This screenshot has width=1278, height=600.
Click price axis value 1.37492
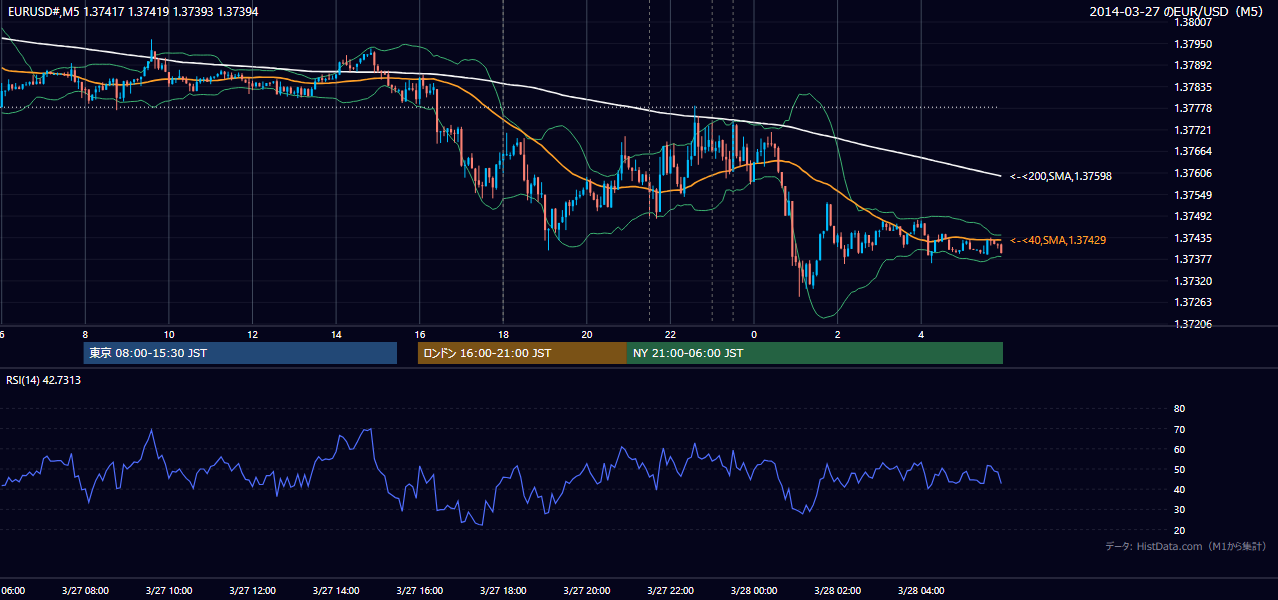point(1193,216)
